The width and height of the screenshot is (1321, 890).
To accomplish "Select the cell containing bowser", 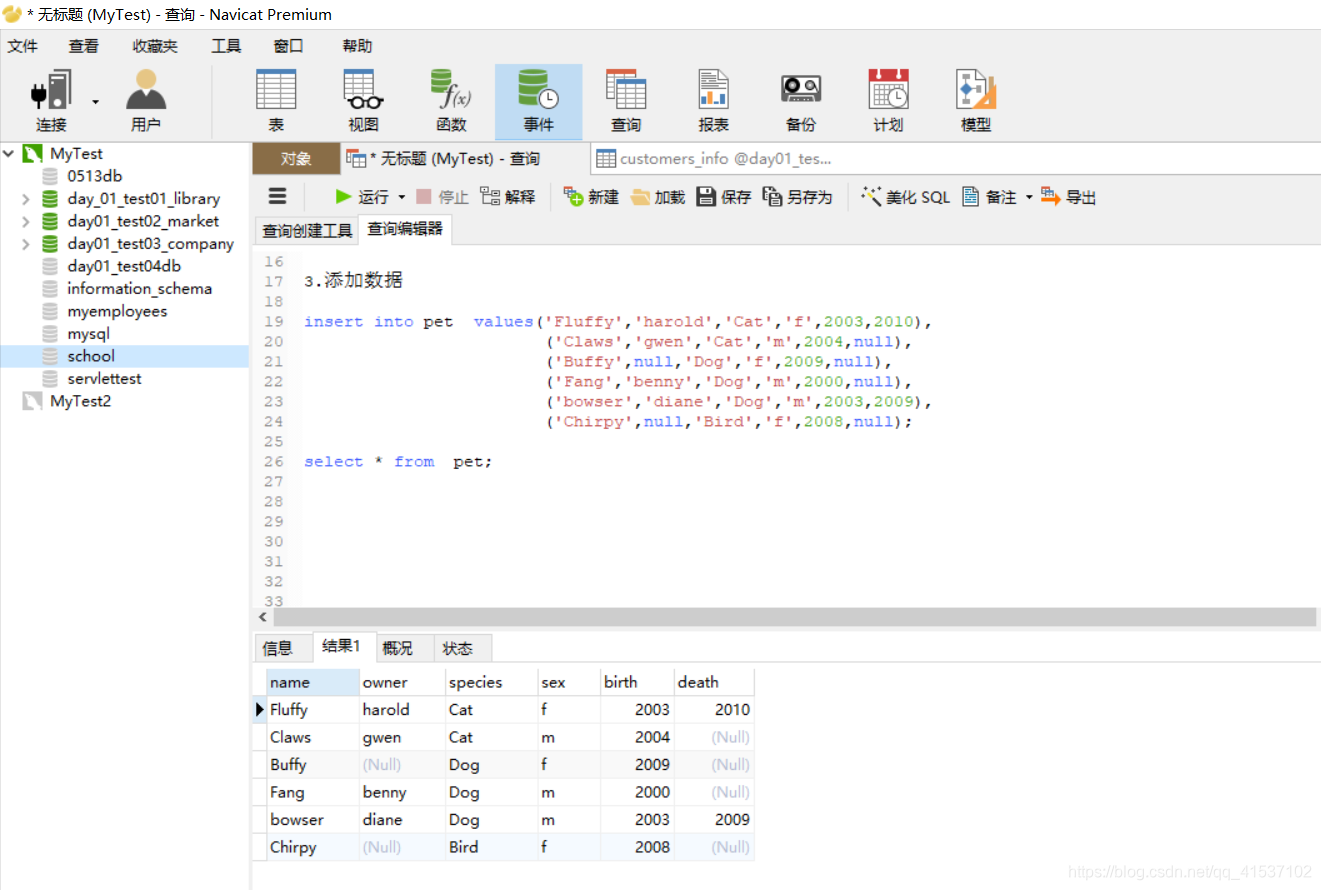I will point(313,820).
